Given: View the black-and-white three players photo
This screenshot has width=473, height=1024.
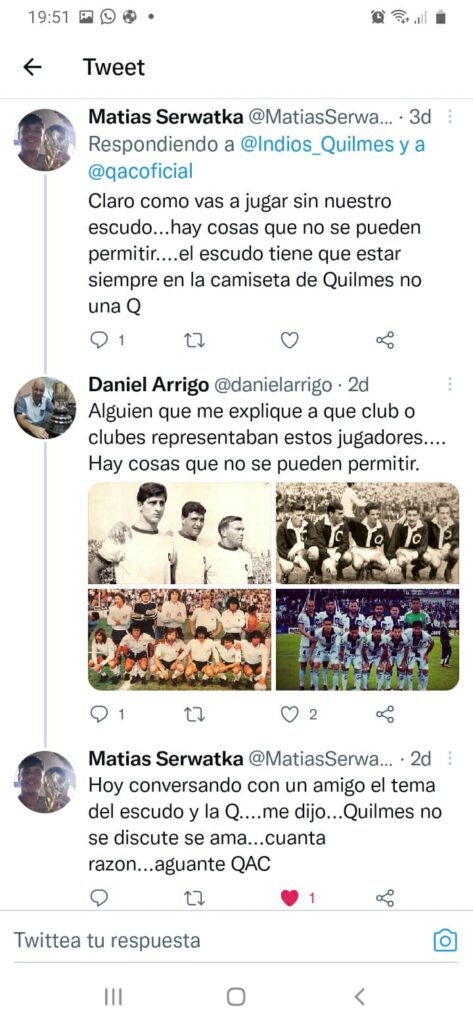Looking at the screenshot, I should pos(180,534).
